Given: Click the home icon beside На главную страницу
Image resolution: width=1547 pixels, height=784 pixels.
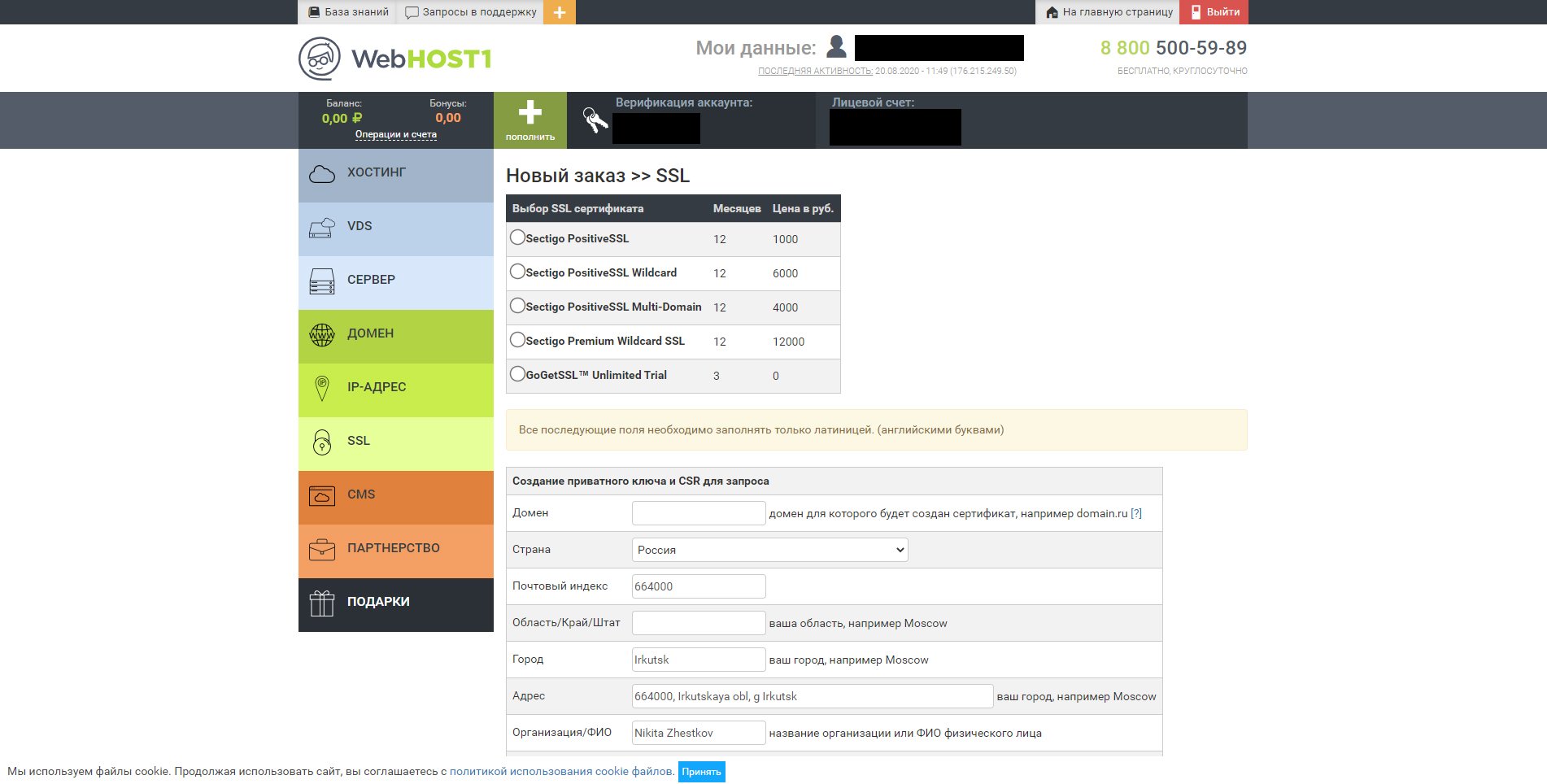Looking at the screenshot, I should pyautogui.click(x=1052, y=12).
